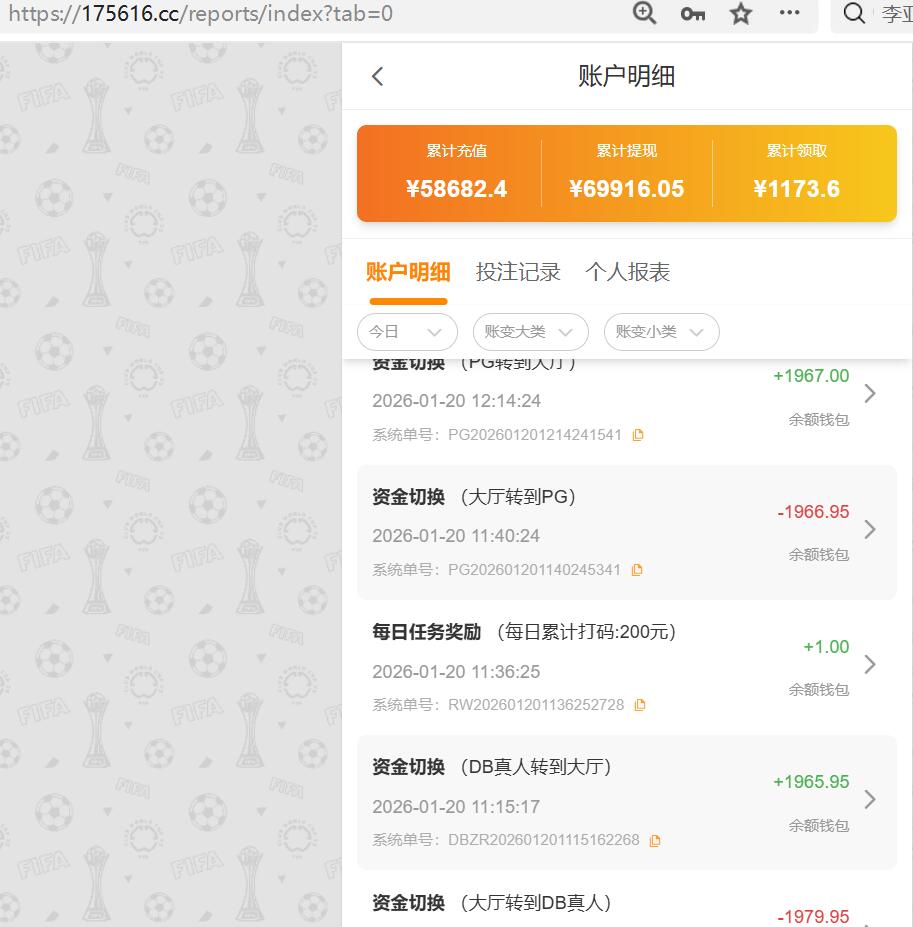913x927 pixels.
Task: Click the search icon beside the profile name
Action: [852, 14]
